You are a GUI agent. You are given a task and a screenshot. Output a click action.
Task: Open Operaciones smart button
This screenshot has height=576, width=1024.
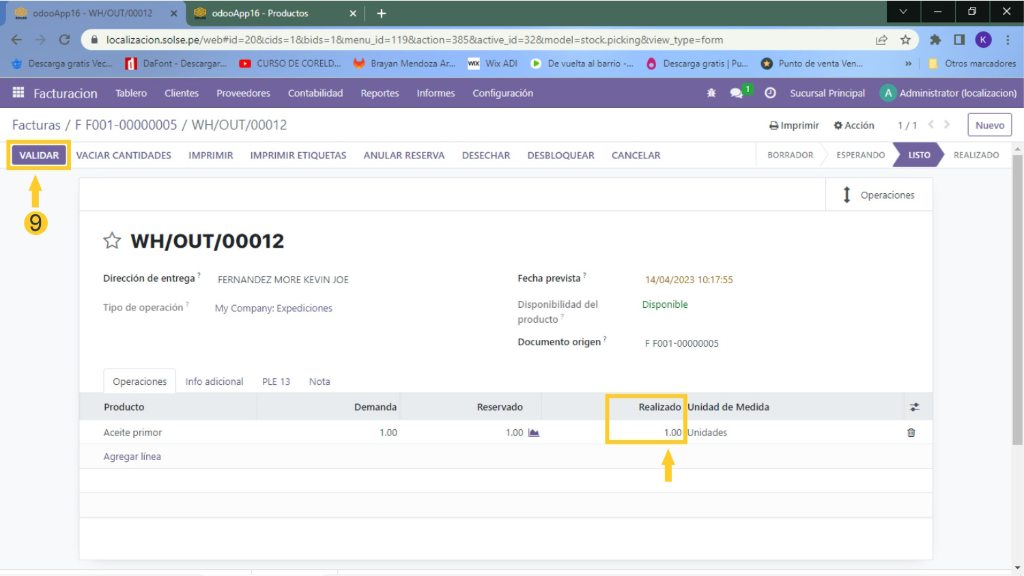[878, 195]
